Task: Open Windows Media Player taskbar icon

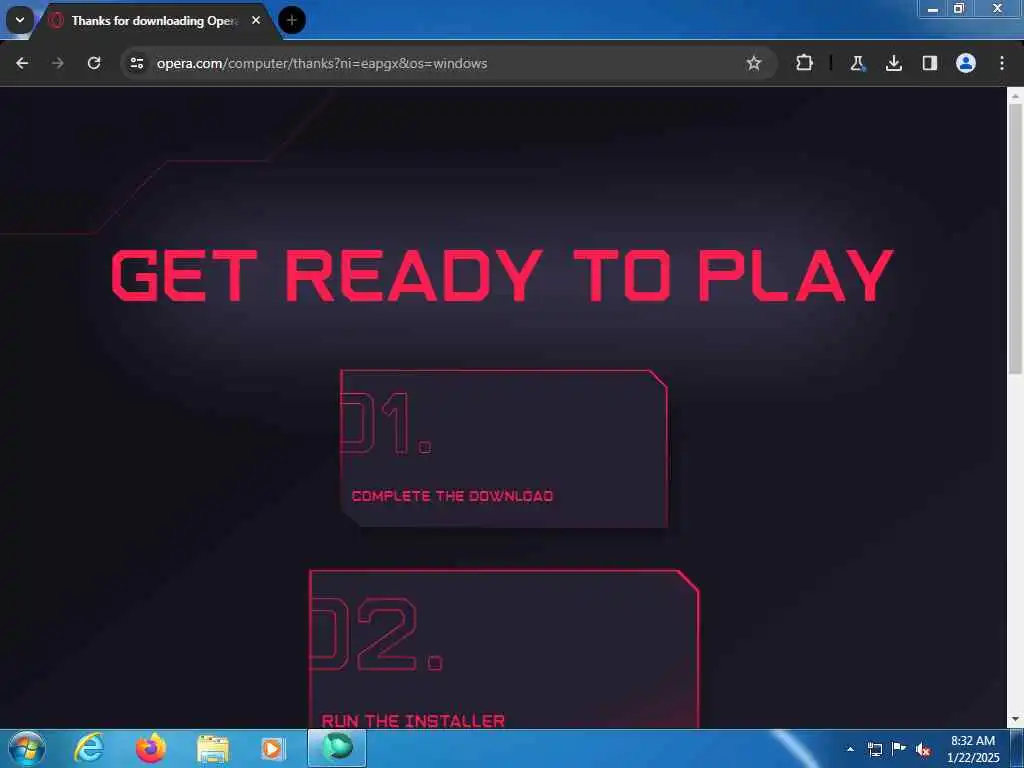Action: [x=273, y=749]
